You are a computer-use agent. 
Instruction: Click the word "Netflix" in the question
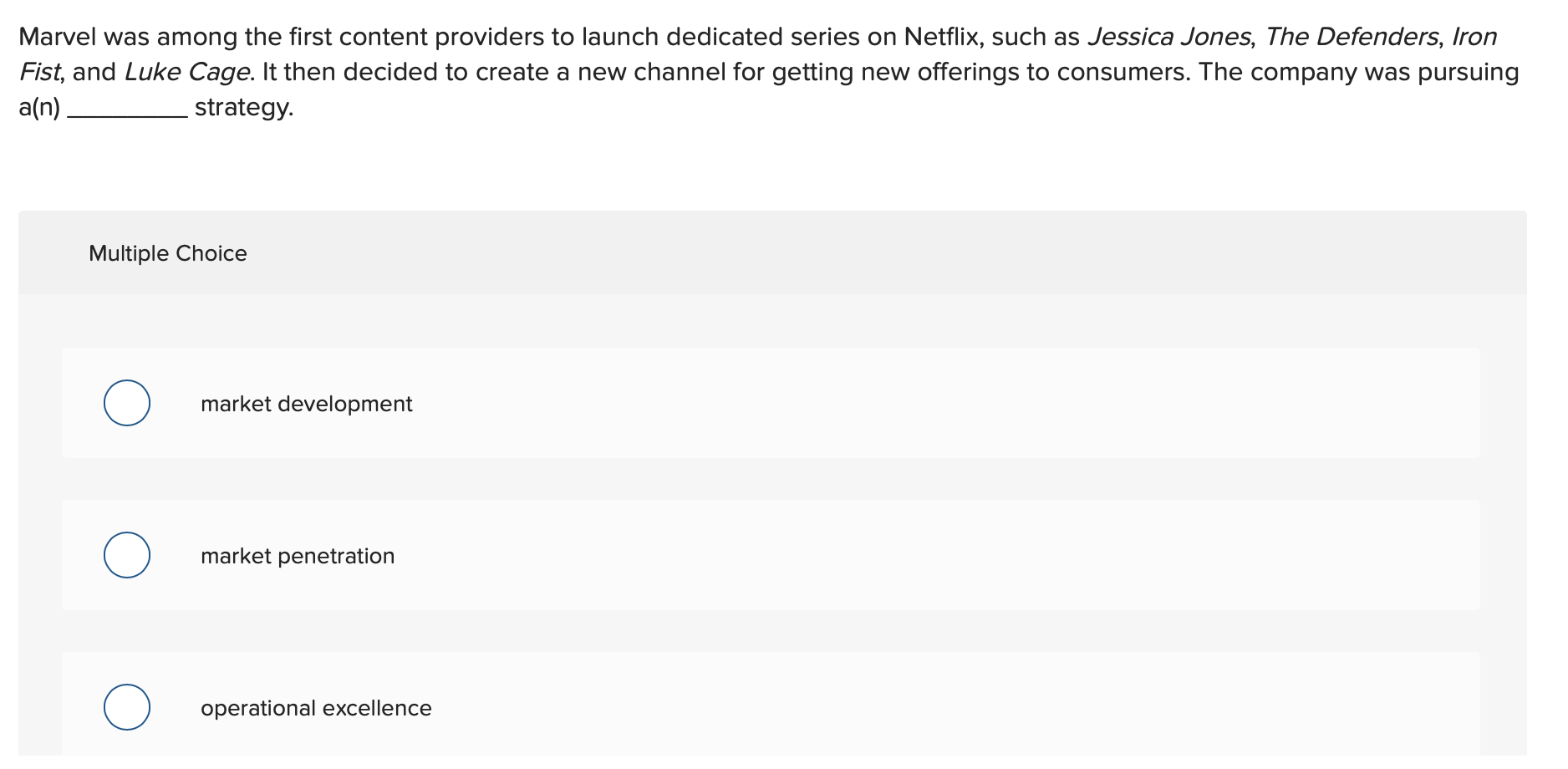[939, 37]
